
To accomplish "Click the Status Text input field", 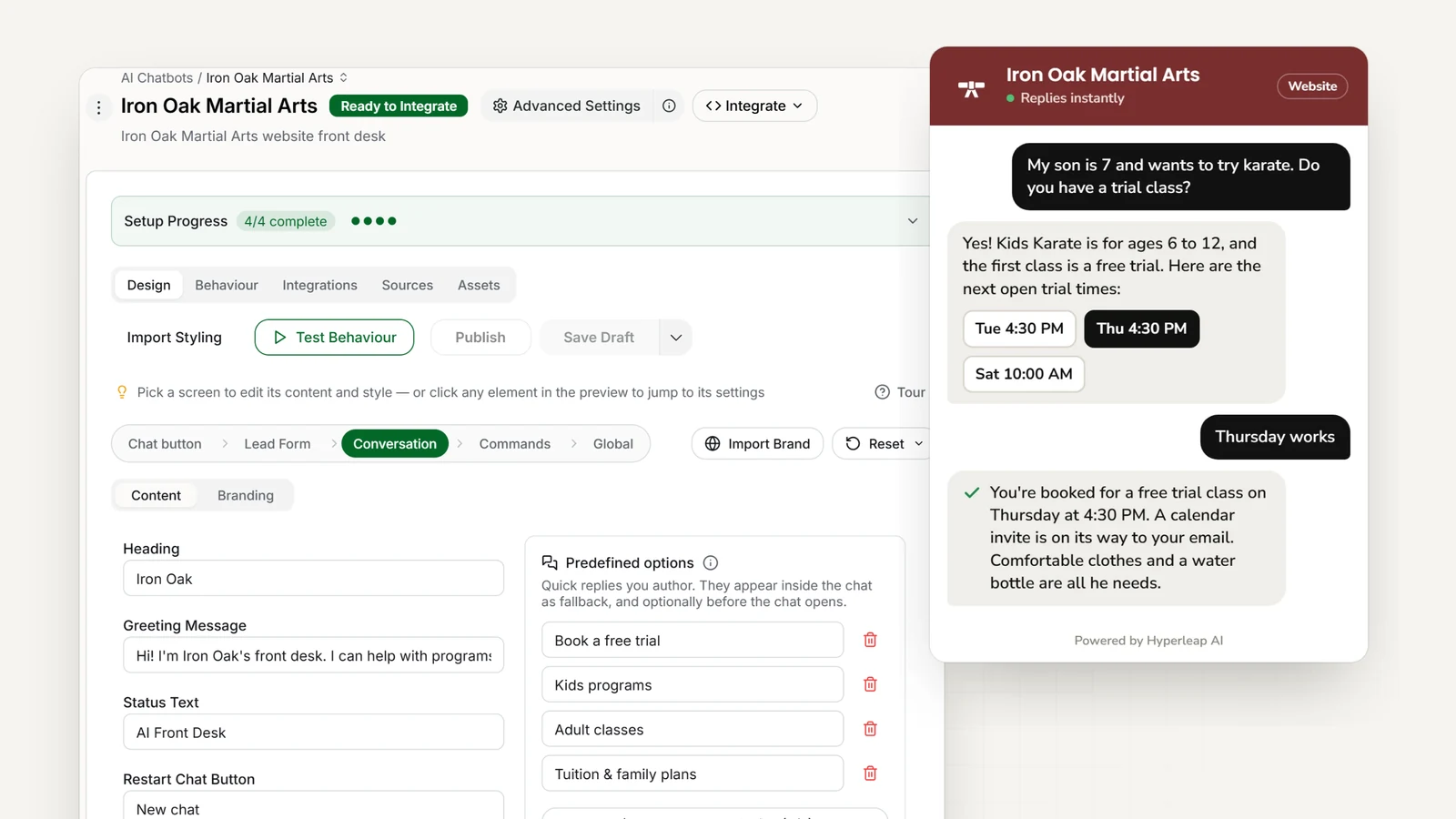I will [313, 733].
